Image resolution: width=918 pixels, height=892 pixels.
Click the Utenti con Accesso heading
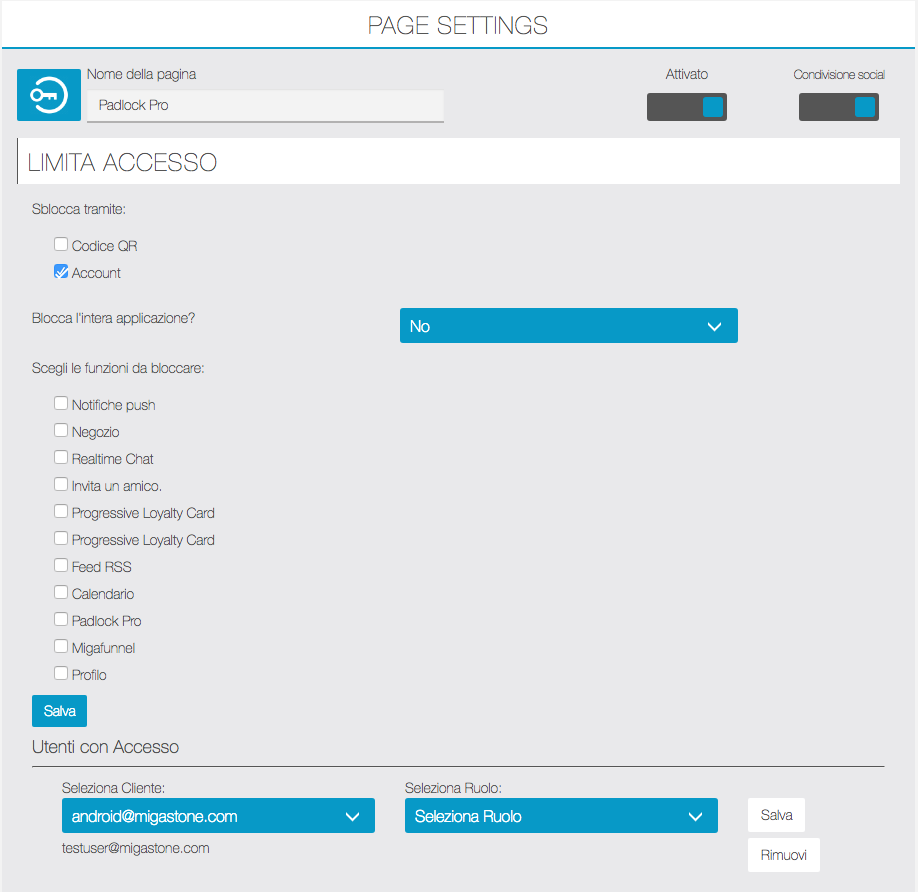(105, 747)
